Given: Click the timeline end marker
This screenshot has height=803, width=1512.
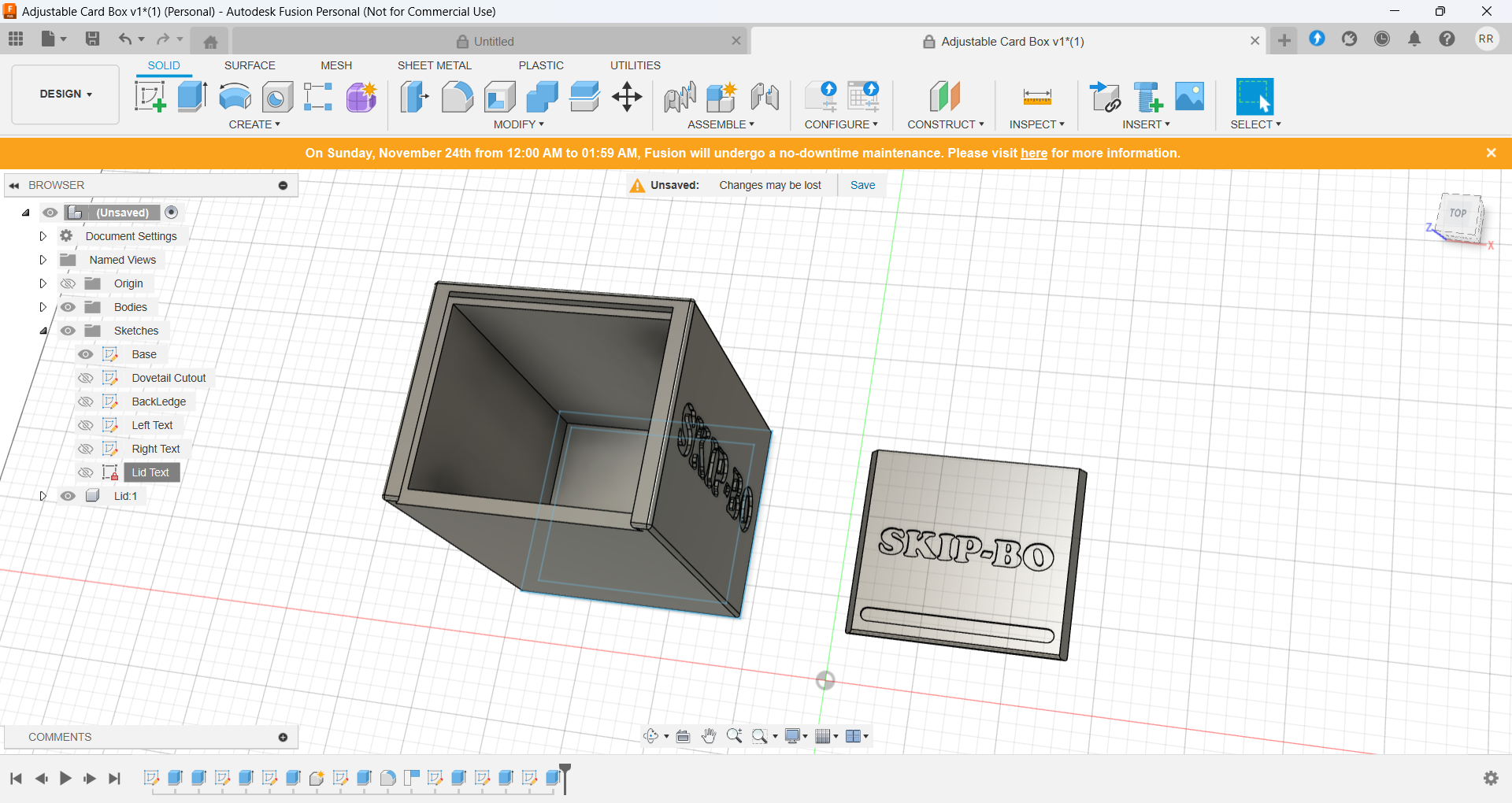Looking at the screenshot, I should (x=565, y=777).
